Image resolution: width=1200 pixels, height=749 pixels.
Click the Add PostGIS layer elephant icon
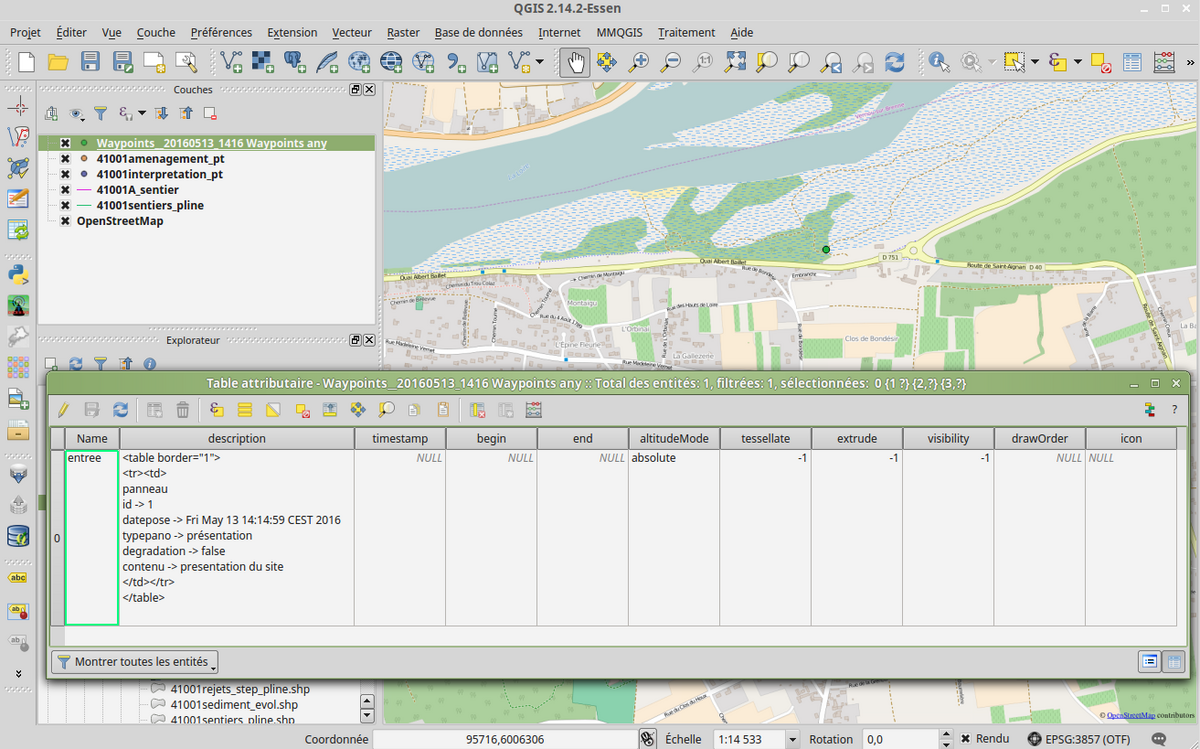click(x=295, y=62)
